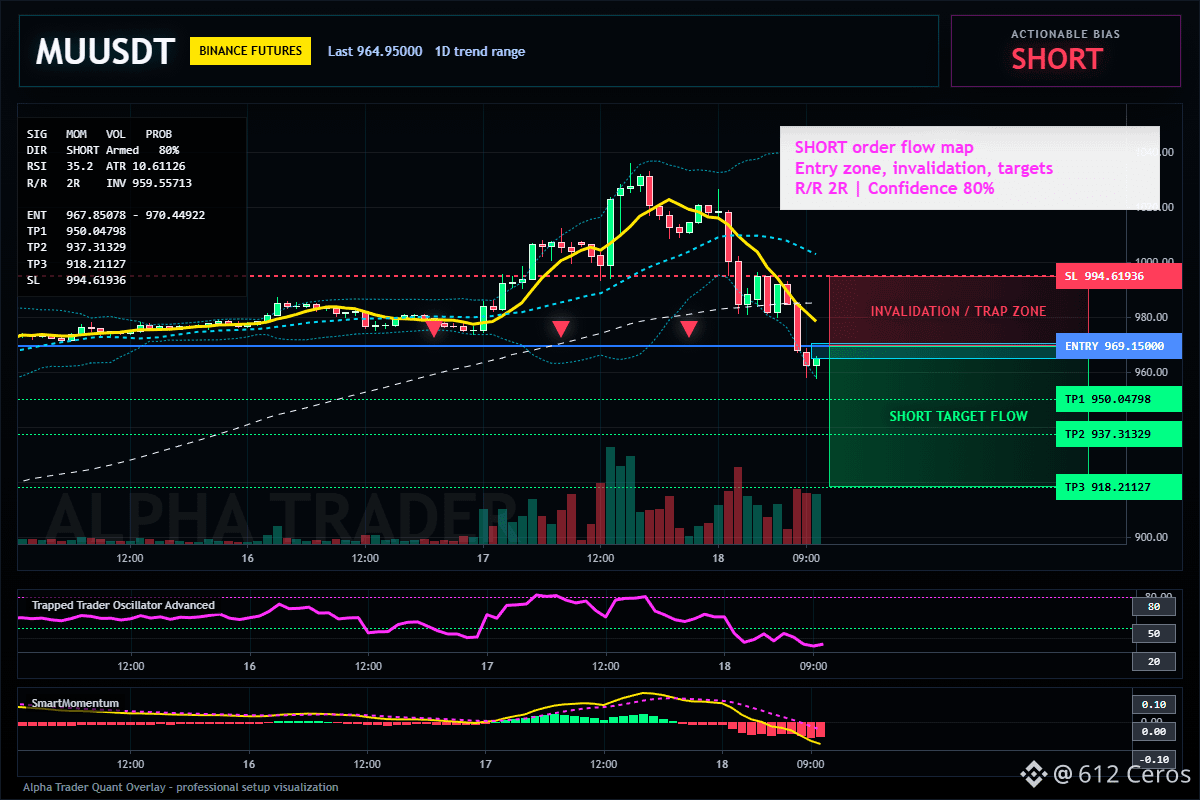Click the Alpha Trader Quant Overlay footer text
1200x800 pixels.
pos(180,787)
